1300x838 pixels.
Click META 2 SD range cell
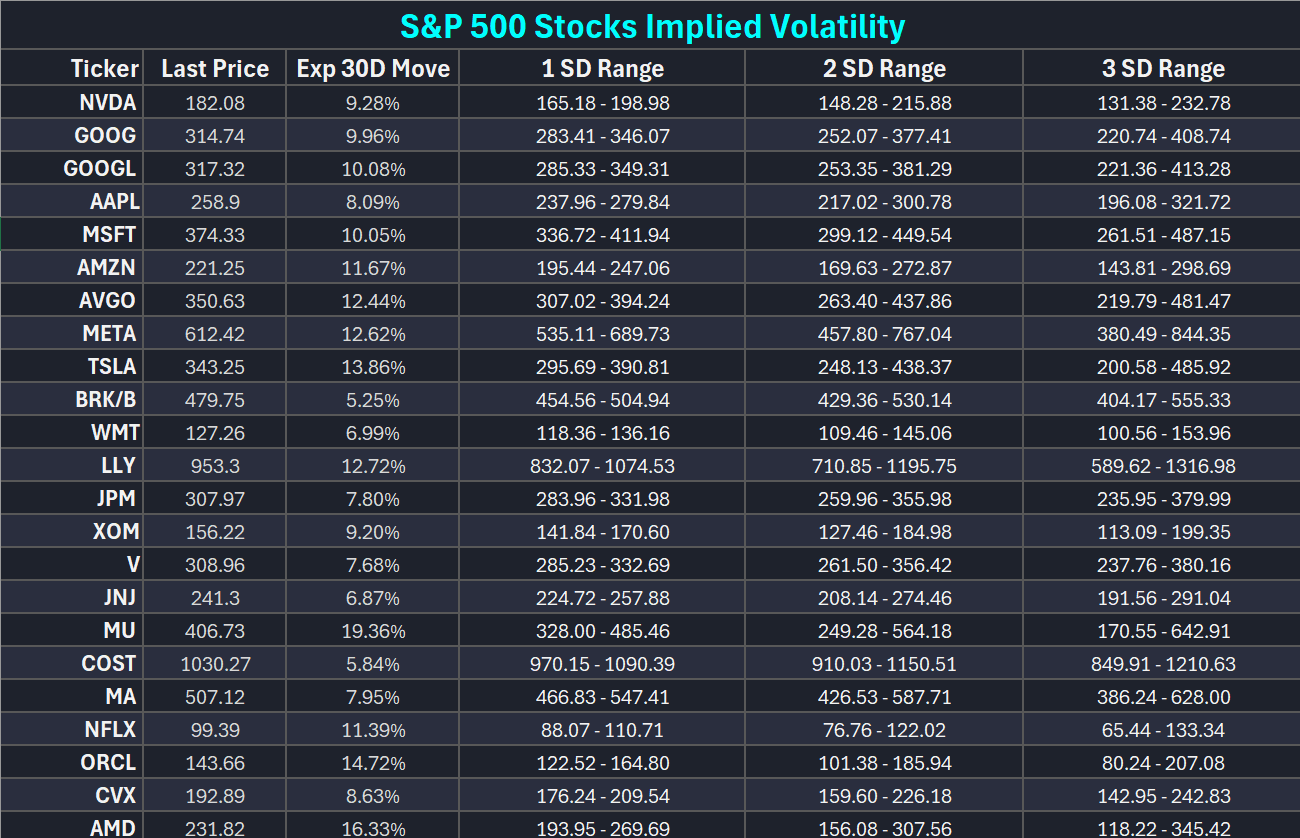click(883, 334)
